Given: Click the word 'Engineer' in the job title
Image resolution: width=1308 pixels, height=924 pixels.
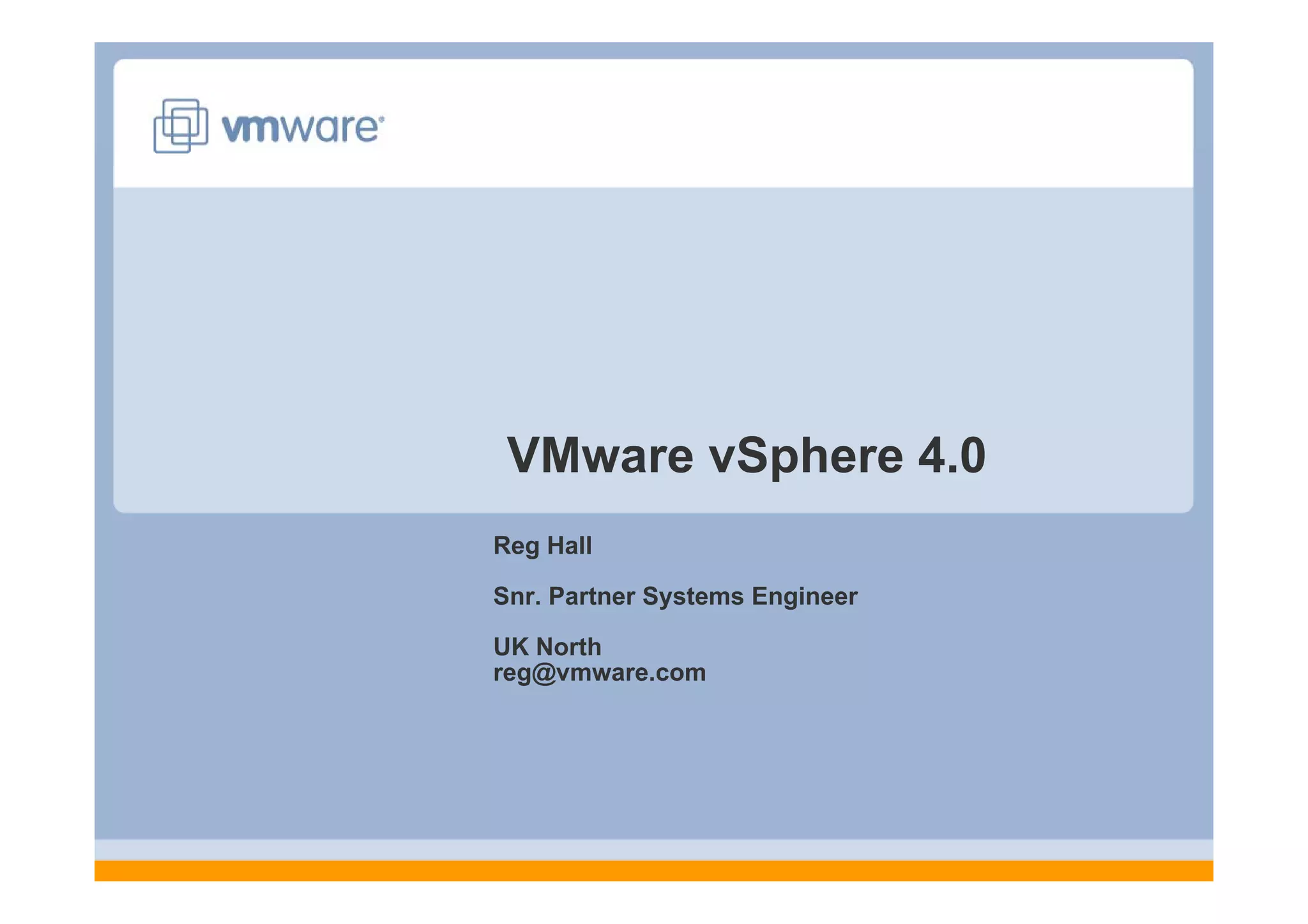Looking at the screenshot, I should click(x=804, y=596).
